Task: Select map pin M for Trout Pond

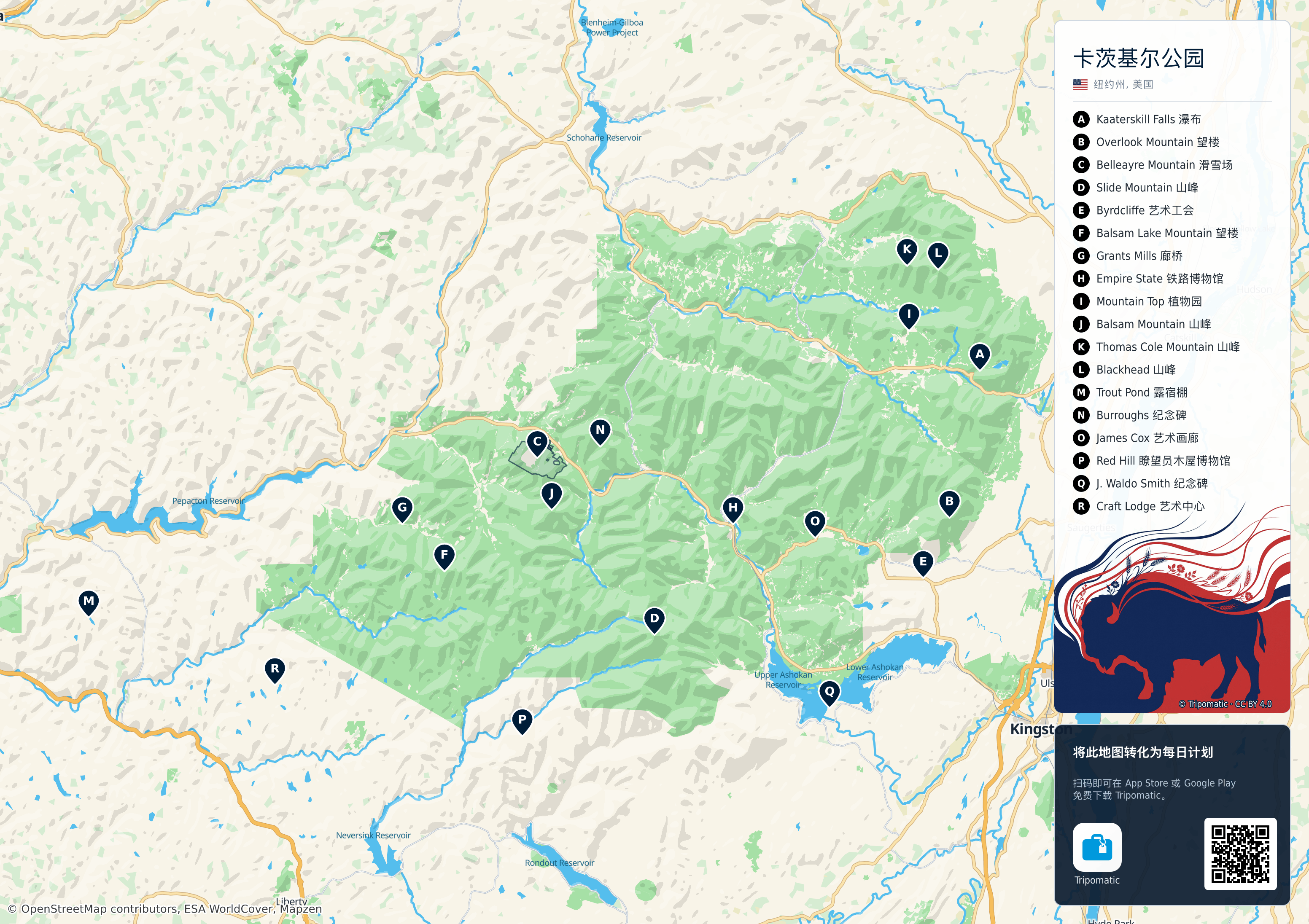Action: pos(89,602)
